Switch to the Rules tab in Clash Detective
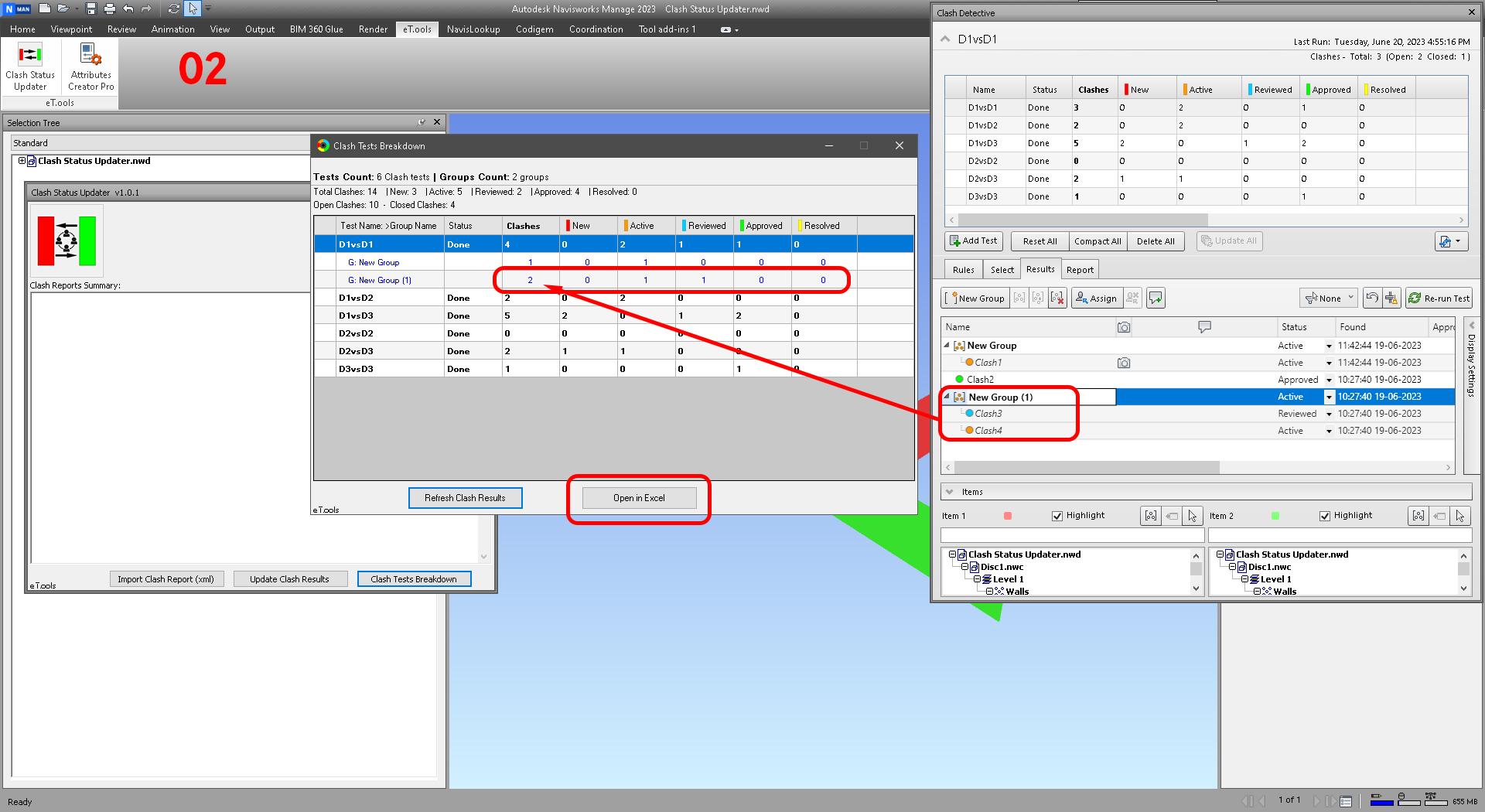This screenshot has height=812, width=1485. click(x=964, y=270)
